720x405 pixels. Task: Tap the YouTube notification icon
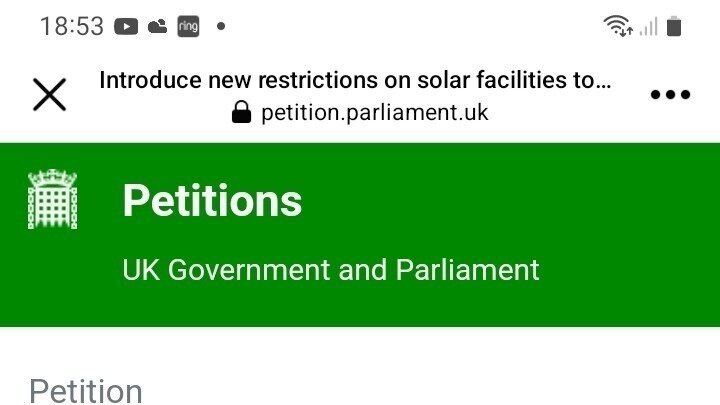[126, 27]
